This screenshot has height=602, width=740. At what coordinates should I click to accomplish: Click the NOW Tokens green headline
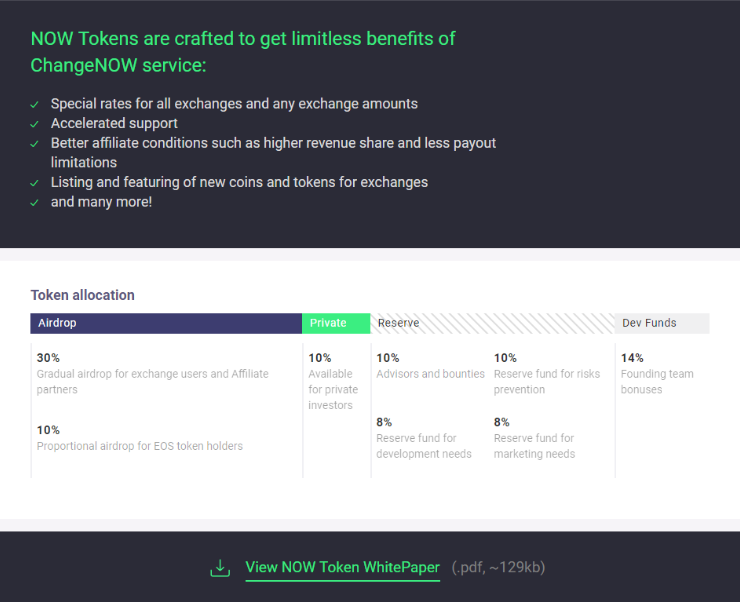(243, 52)
